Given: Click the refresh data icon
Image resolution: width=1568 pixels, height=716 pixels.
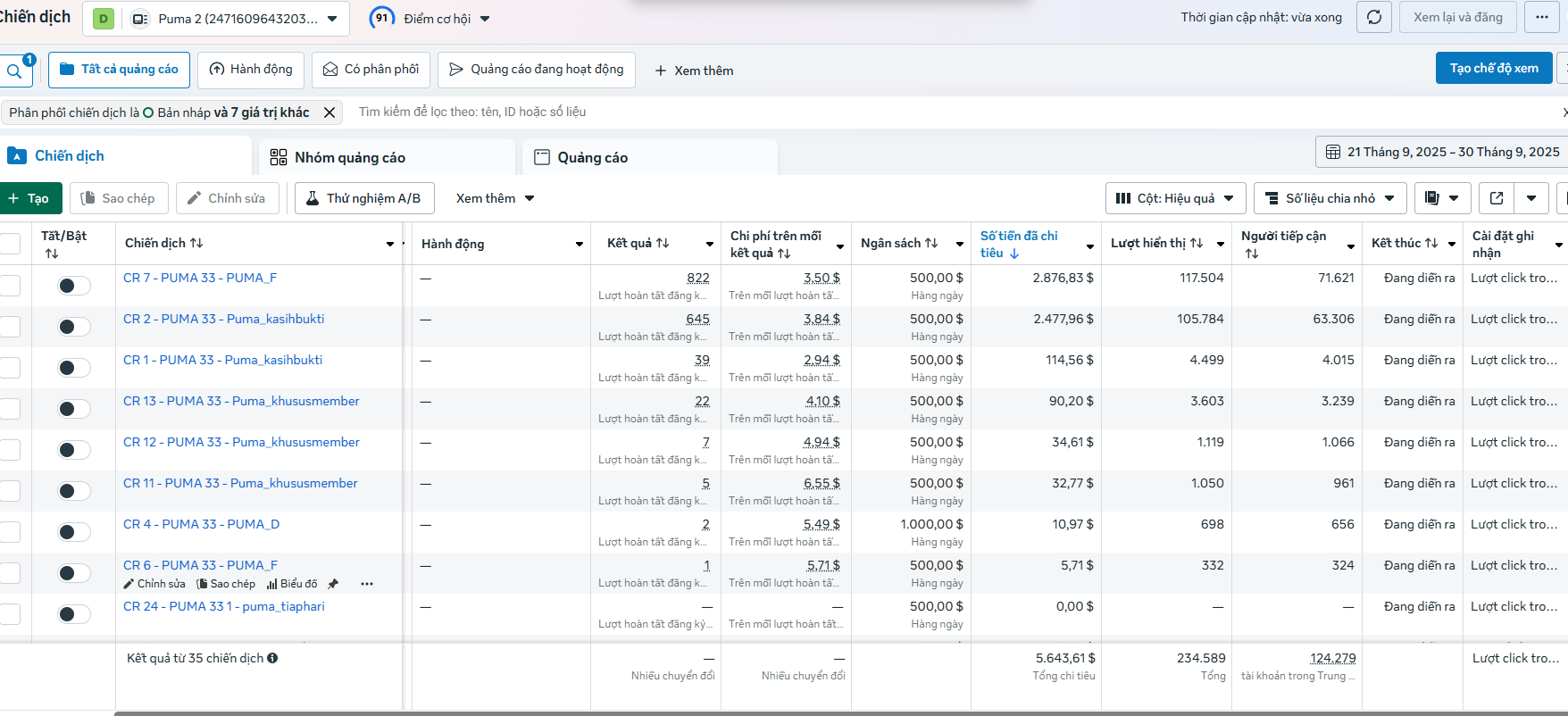Looking at the screenshot, I should tap(1374, 17).
